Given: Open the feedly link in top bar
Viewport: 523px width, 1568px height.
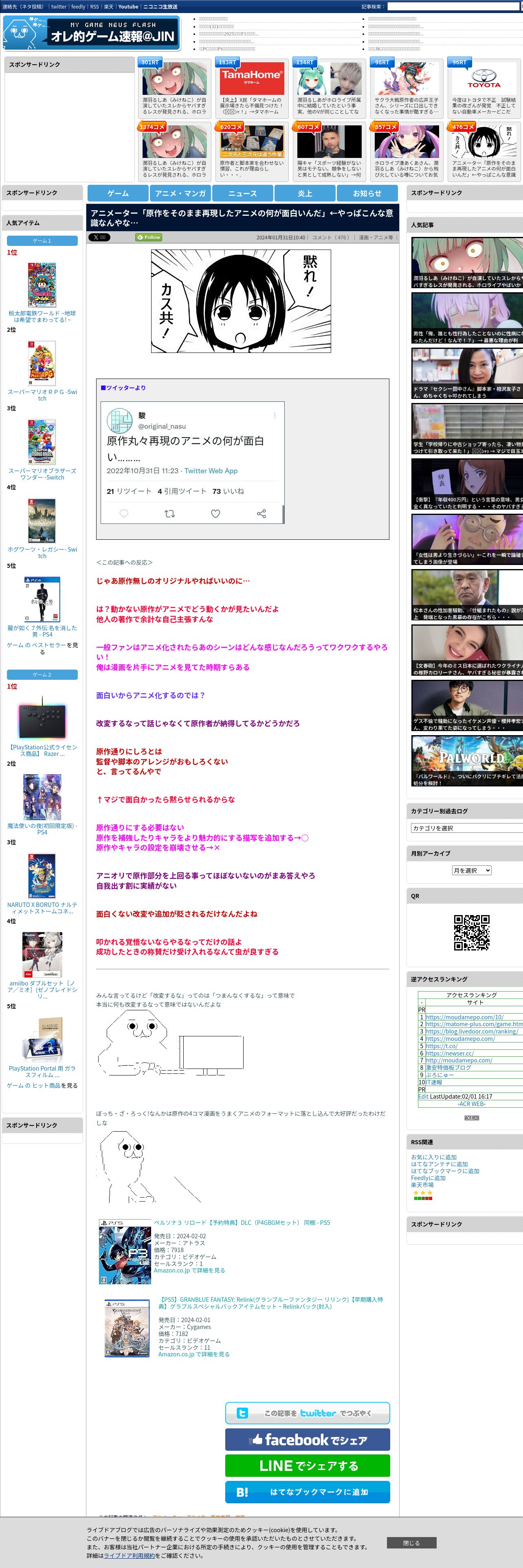Looking at the screenshot, I should (78, 7).
